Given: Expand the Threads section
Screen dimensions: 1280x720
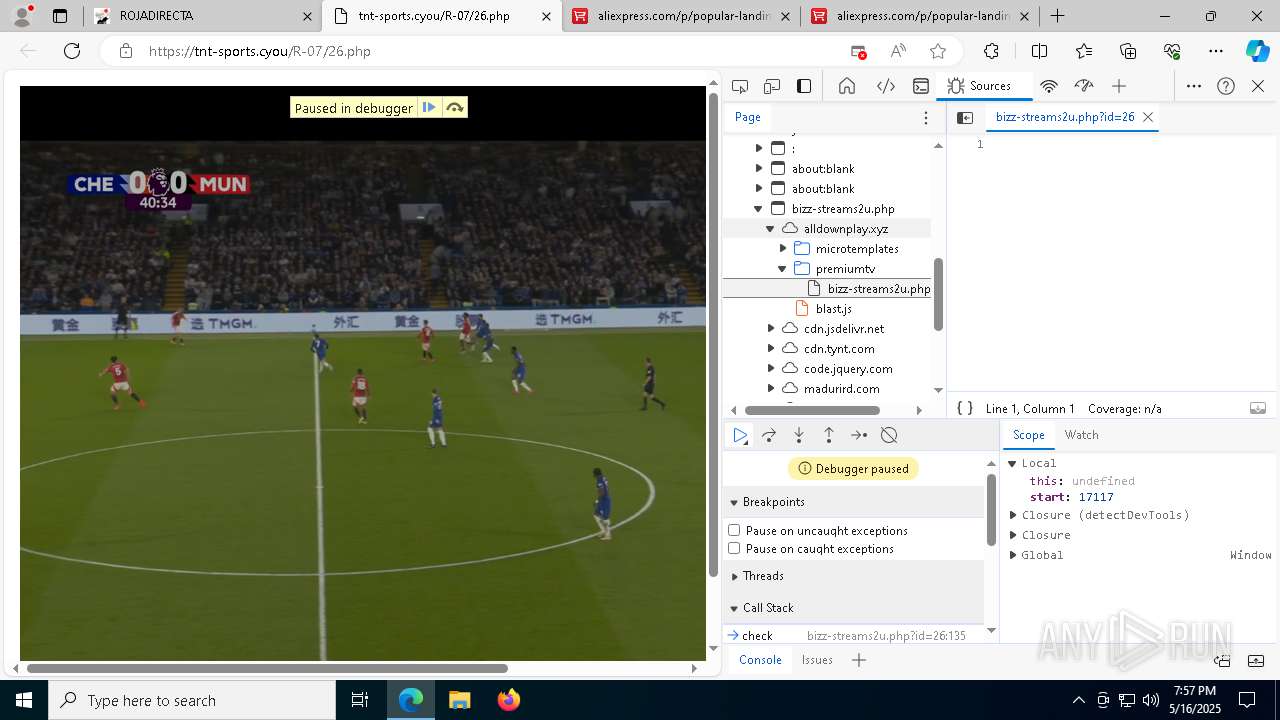Looking at the screenshot, I should [x=734, y=576].
